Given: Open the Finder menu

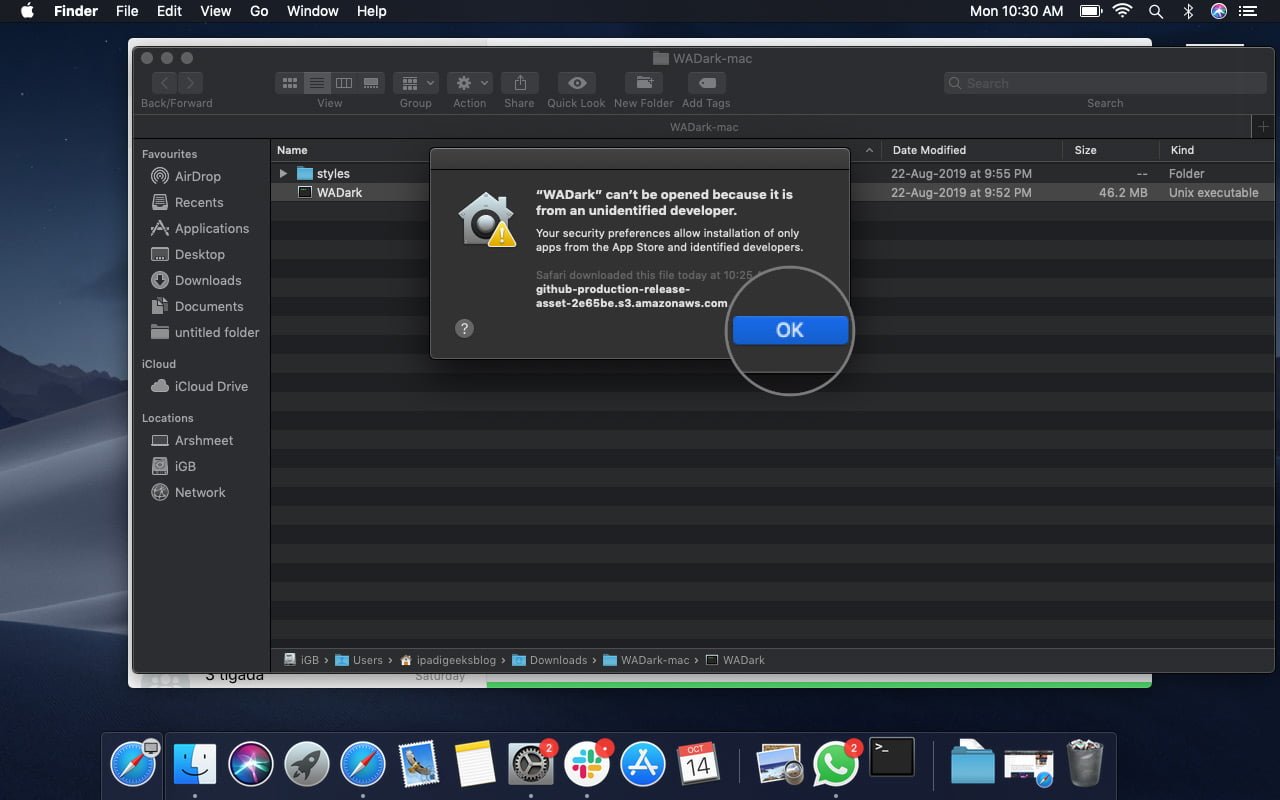Looking at the screenshot, I should pos(76,11).
